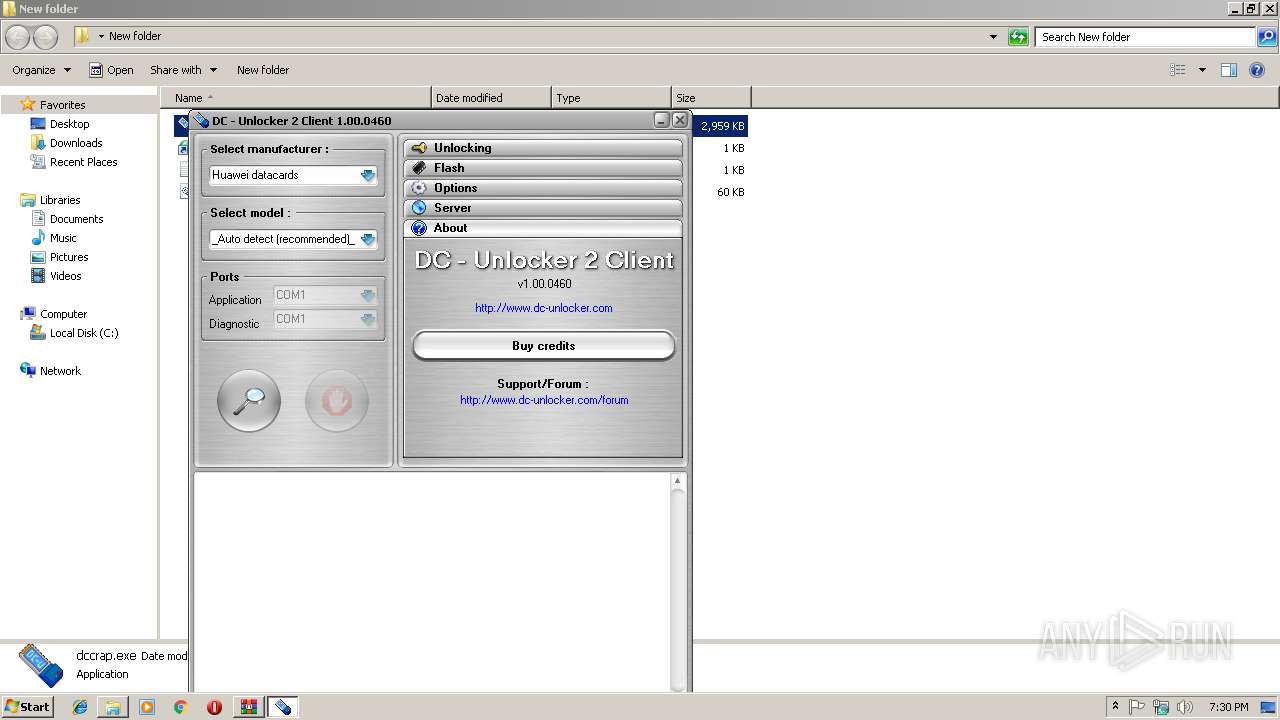Open the Application port COM1 dropdown
The height and width of the screenshot is (720, 1280).
(x=368, y=295)
